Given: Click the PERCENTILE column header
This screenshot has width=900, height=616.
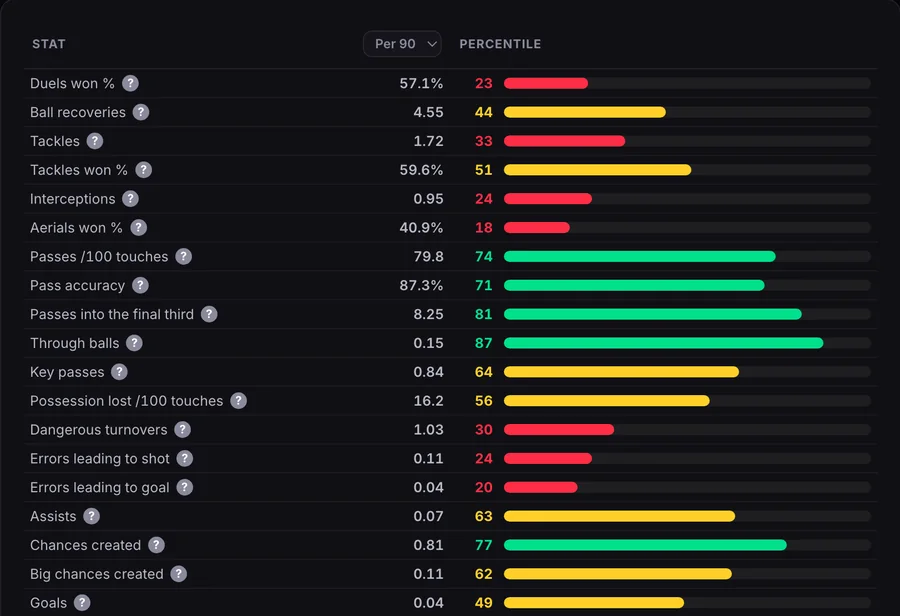Looking at the screenshot, I should pyautogui.click(x=500, y=44).
